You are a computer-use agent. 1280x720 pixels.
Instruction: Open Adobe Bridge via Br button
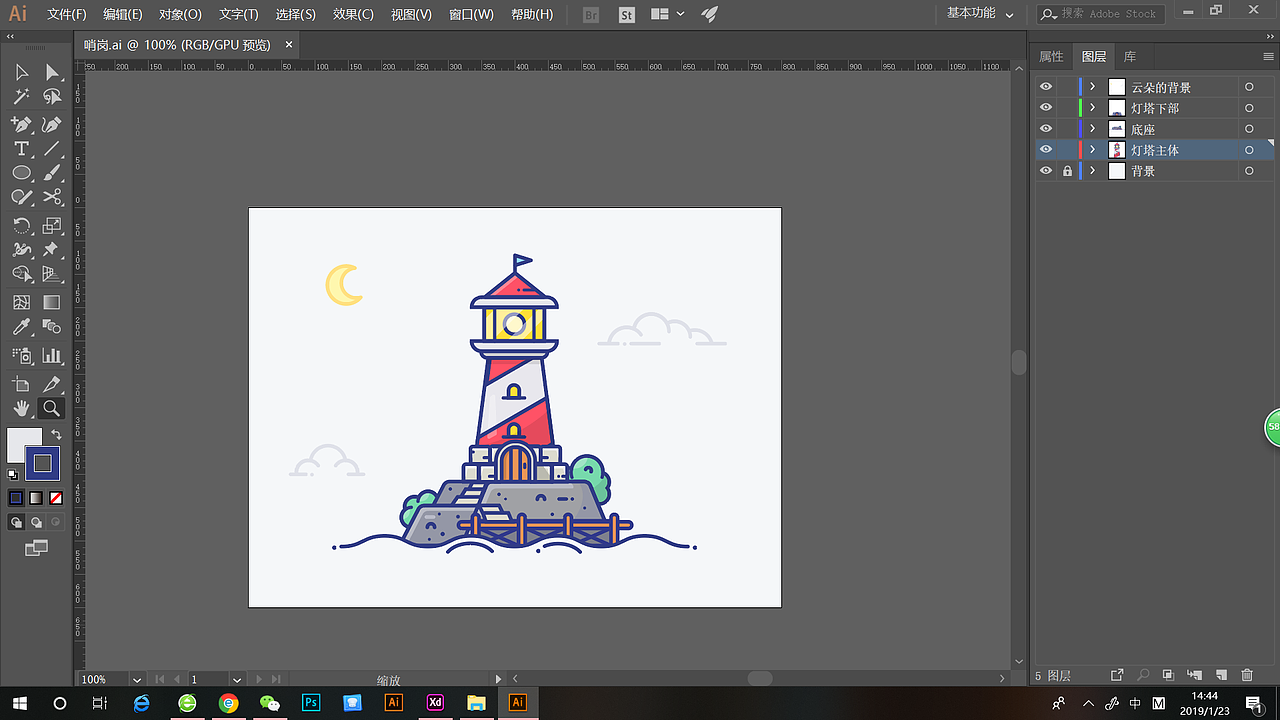[x=591, y=14]
